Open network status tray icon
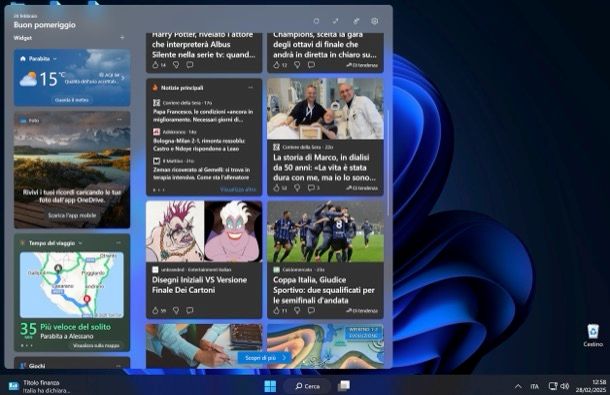Image resolution: width=610 pixels, height=395 pixels. pyautogui.click(x=553, y=386)
